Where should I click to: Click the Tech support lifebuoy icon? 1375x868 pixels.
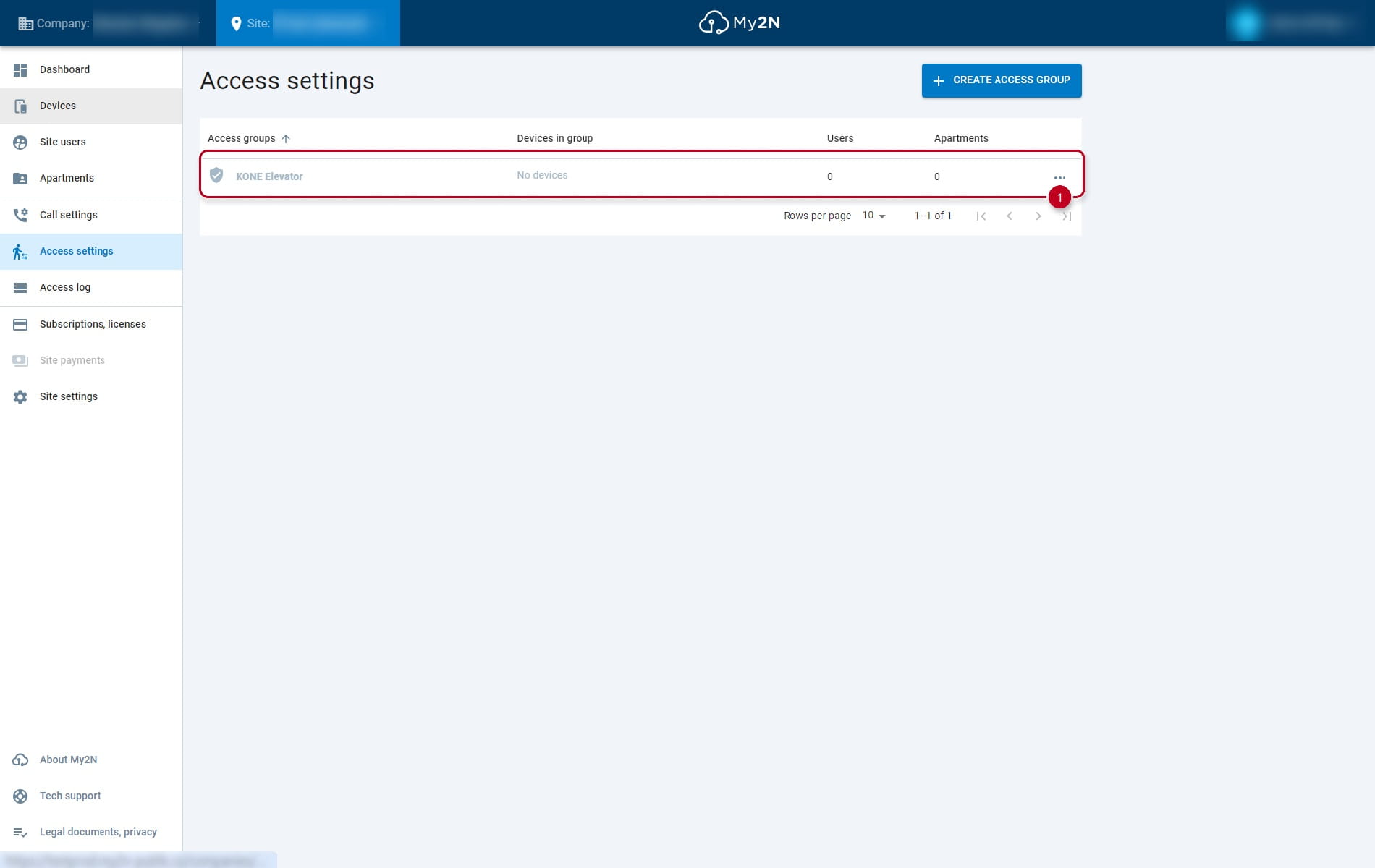click(20, 796)
